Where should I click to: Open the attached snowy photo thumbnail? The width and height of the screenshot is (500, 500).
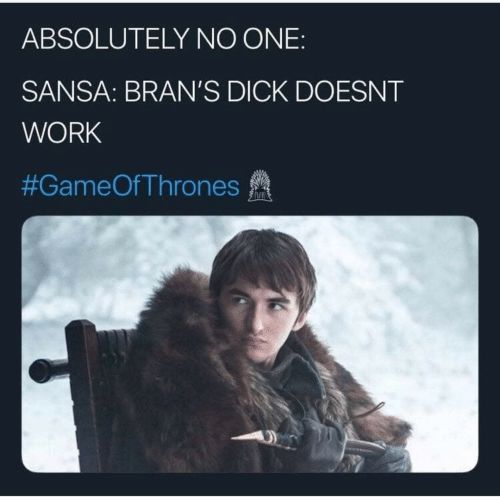click(250, 344)
